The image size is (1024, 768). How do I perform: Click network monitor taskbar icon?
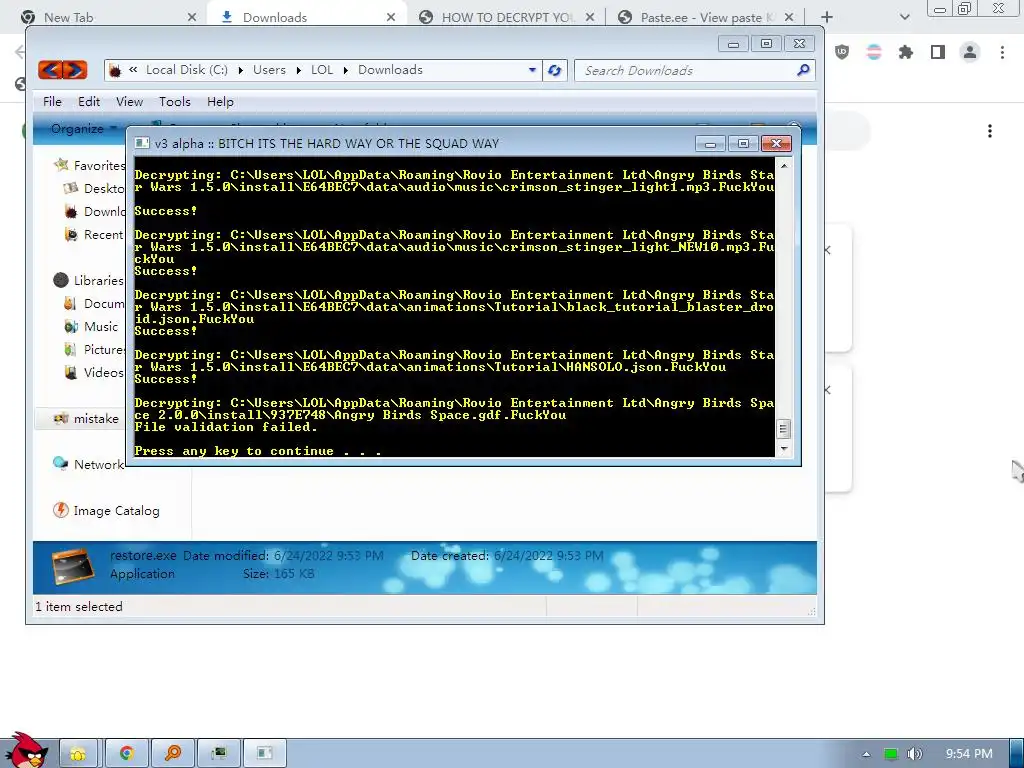219,754
